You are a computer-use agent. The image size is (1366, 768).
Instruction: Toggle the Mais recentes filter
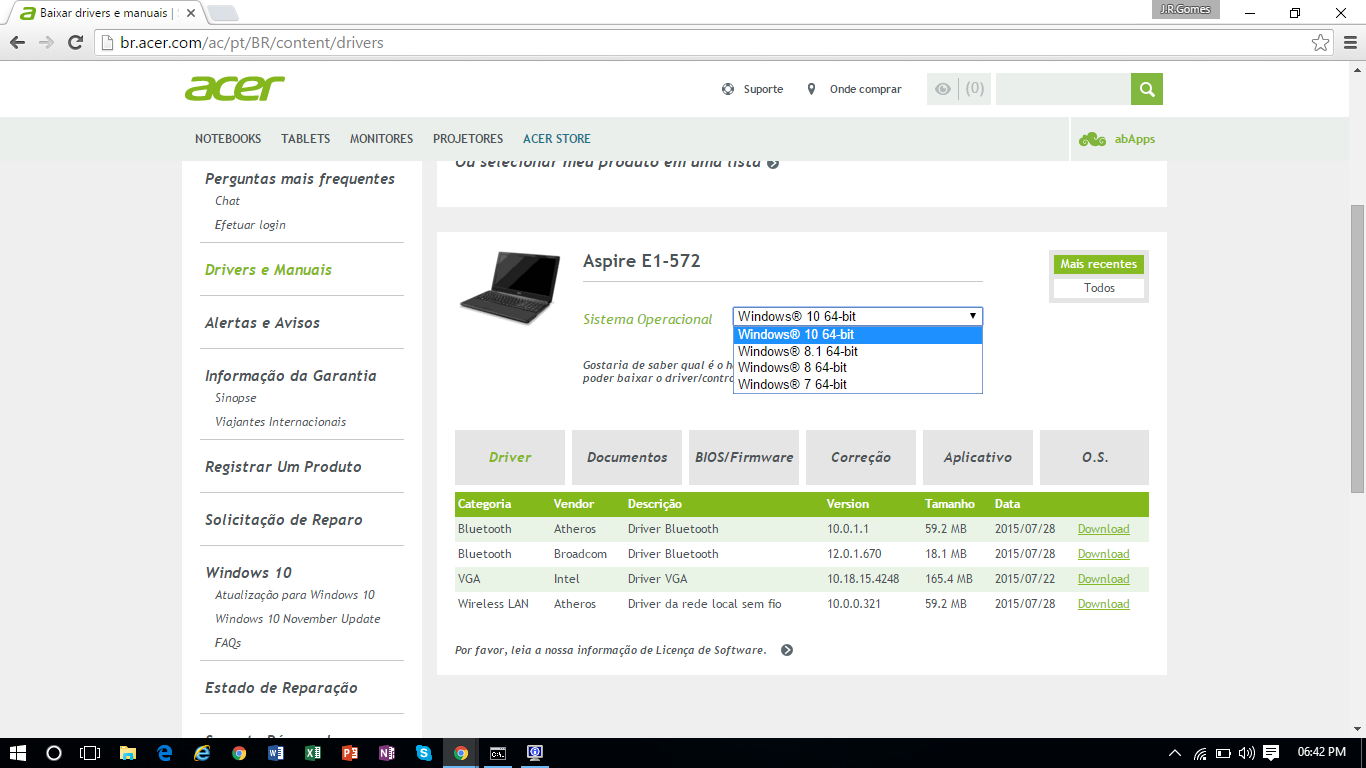pyautogui.click(x=1098, y=264)
